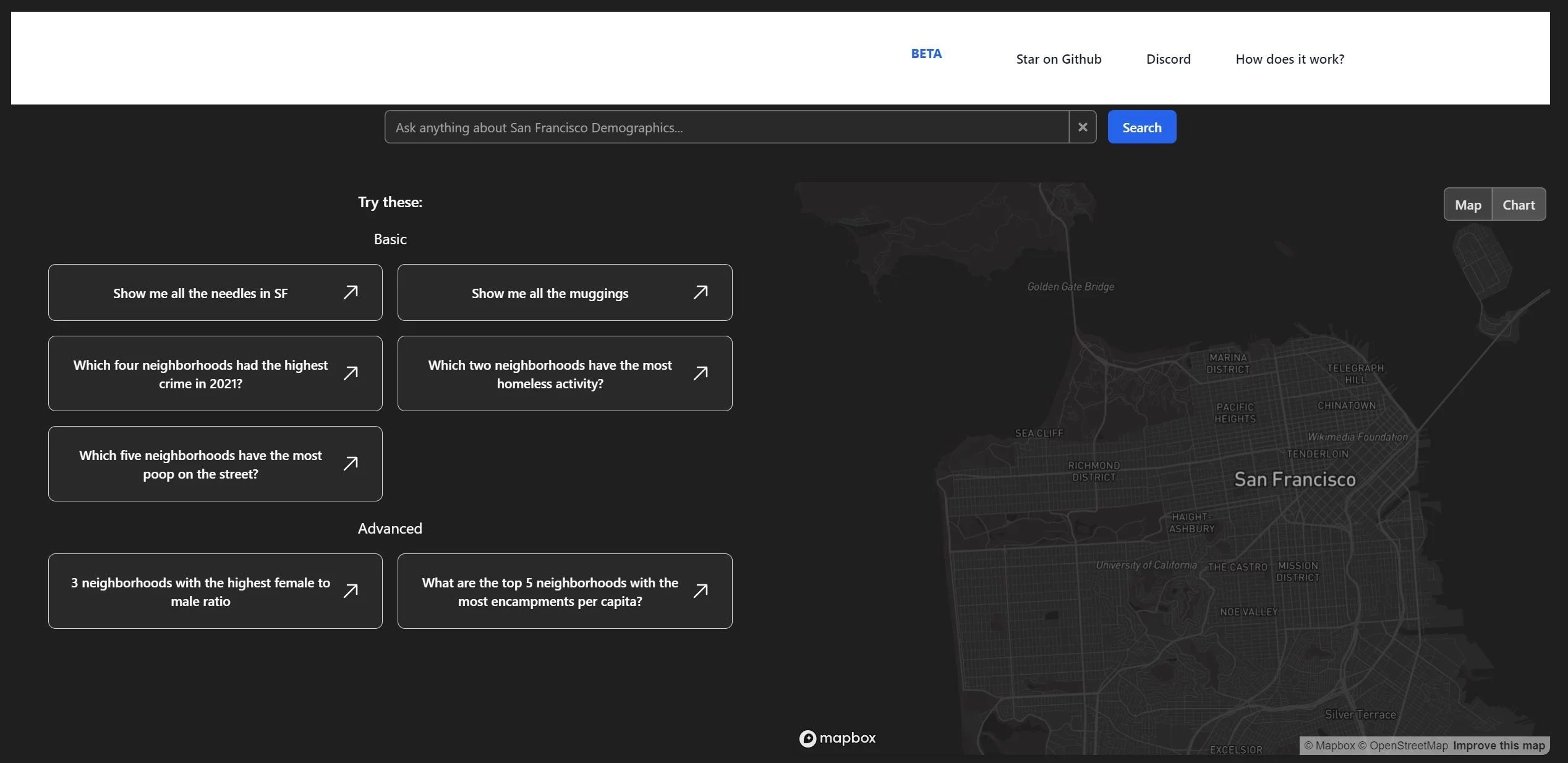Click the Search button
This screenshot has height=763, width=1568.
coord(1142,127)
